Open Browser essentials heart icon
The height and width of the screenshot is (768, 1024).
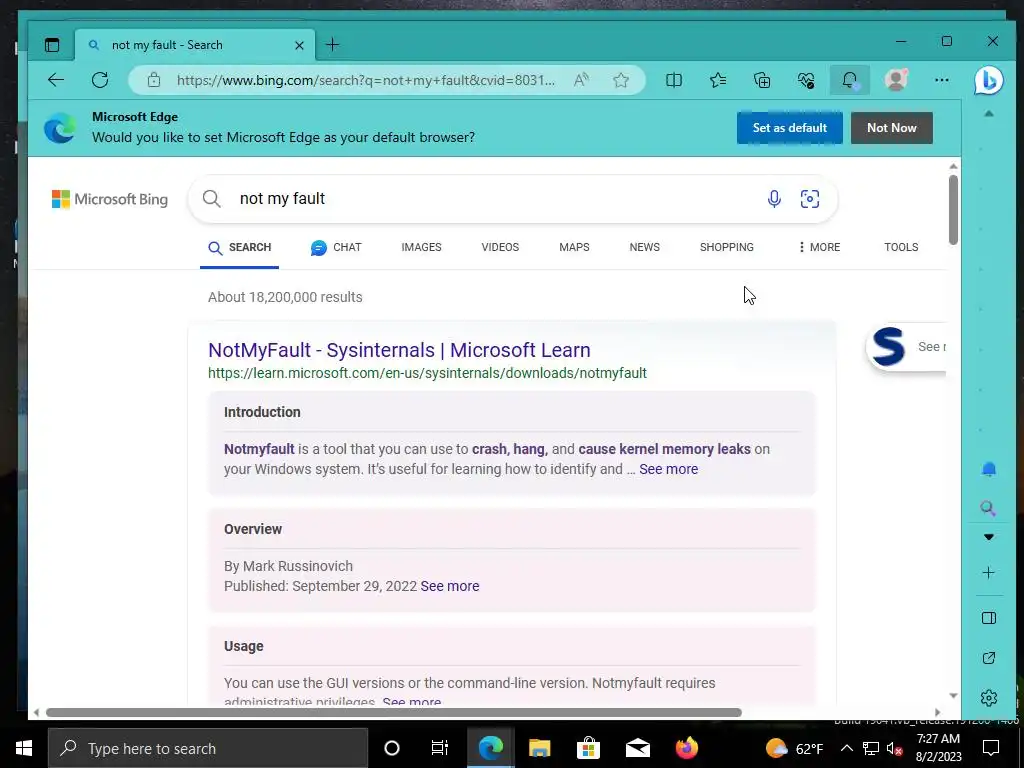tap(806, 80)
